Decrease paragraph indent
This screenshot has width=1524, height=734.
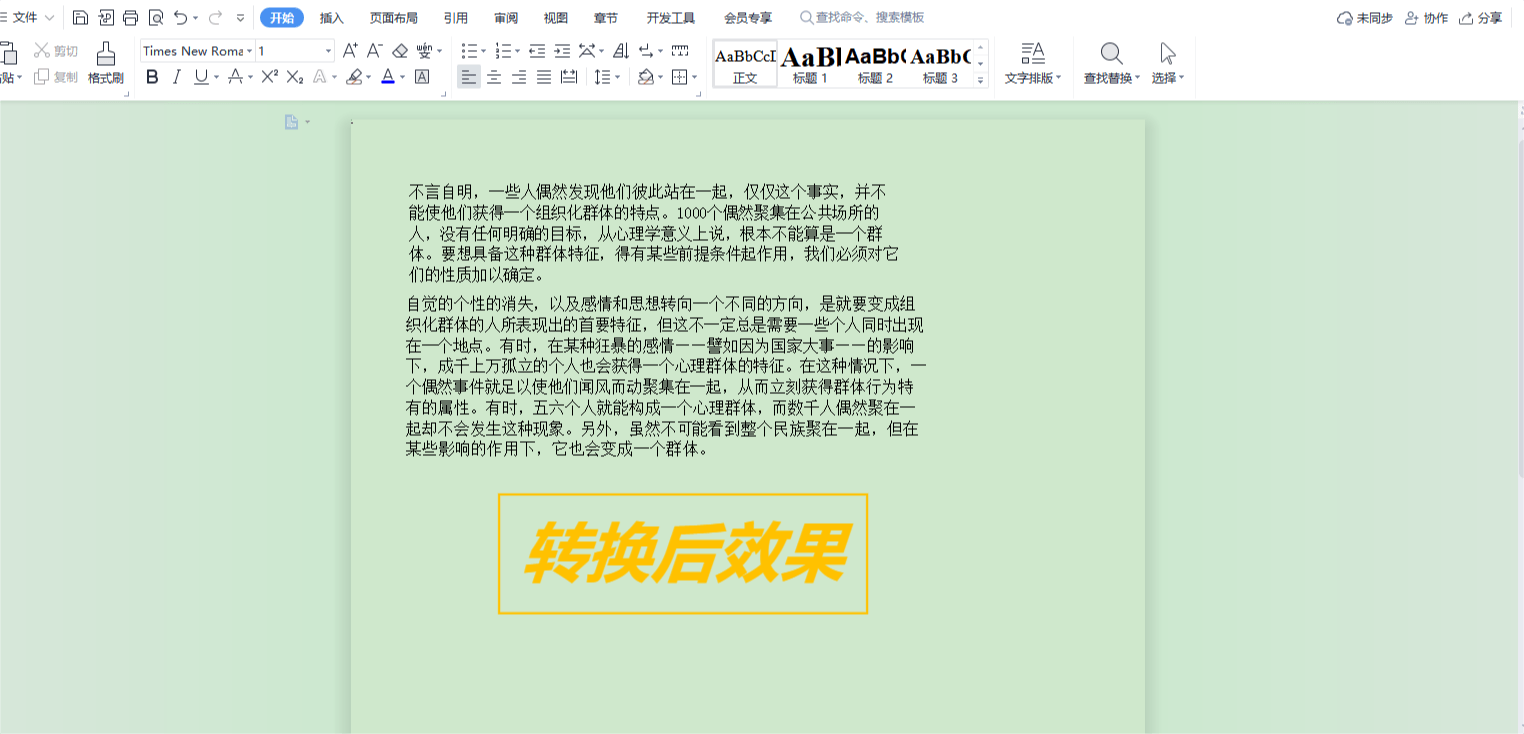click(x=537, y=50)
